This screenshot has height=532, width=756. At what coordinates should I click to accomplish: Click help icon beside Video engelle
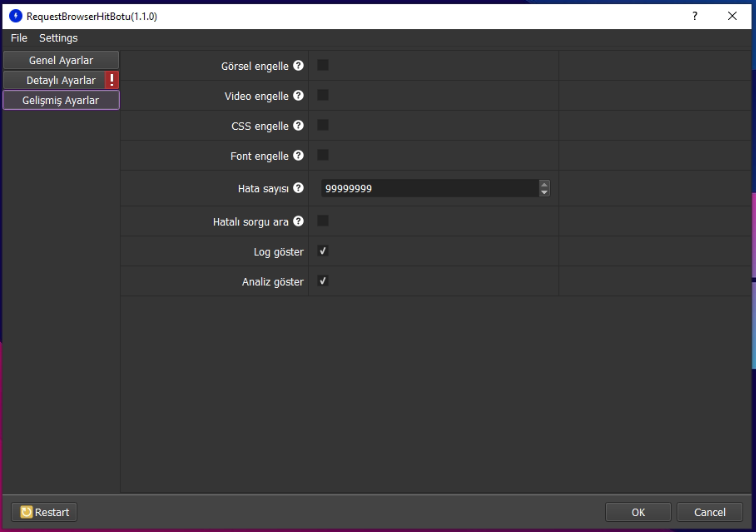[298, 97]
